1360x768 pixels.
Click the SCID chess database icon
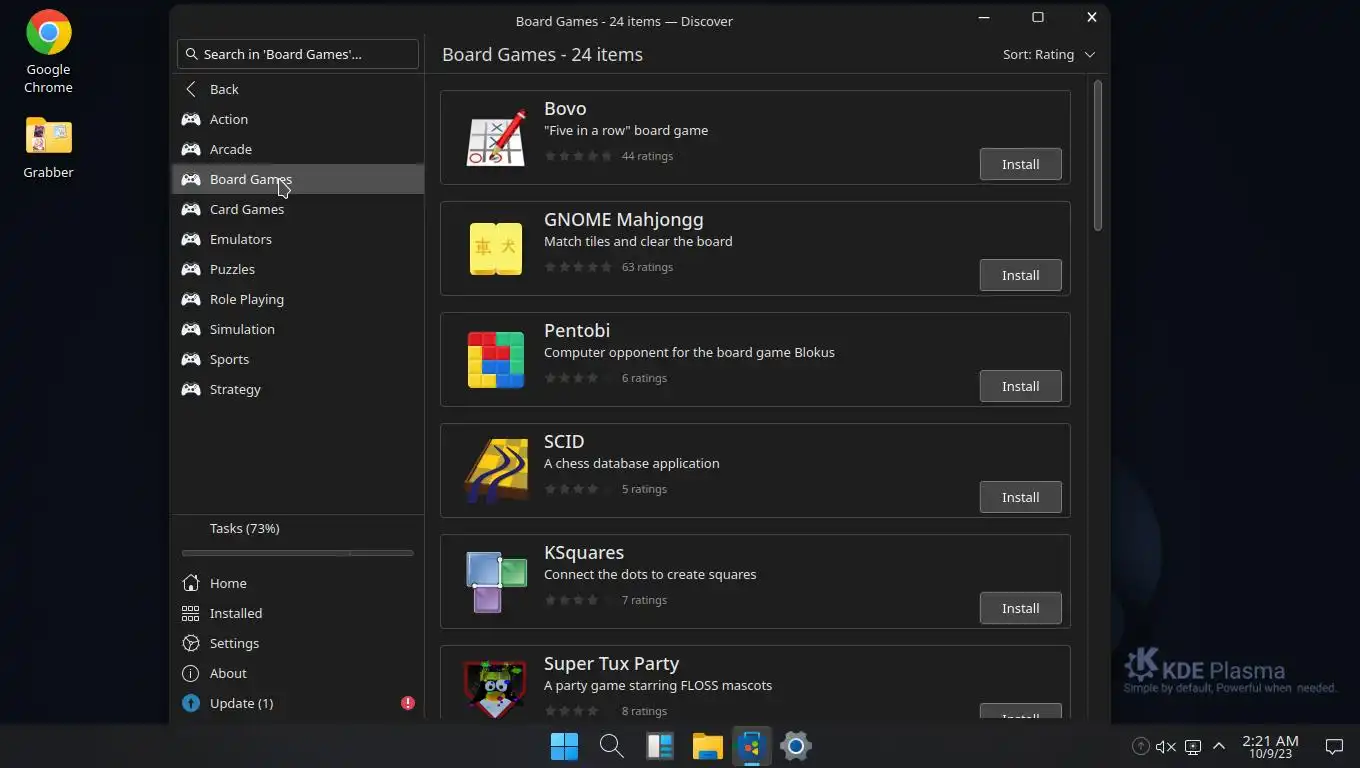496,471
